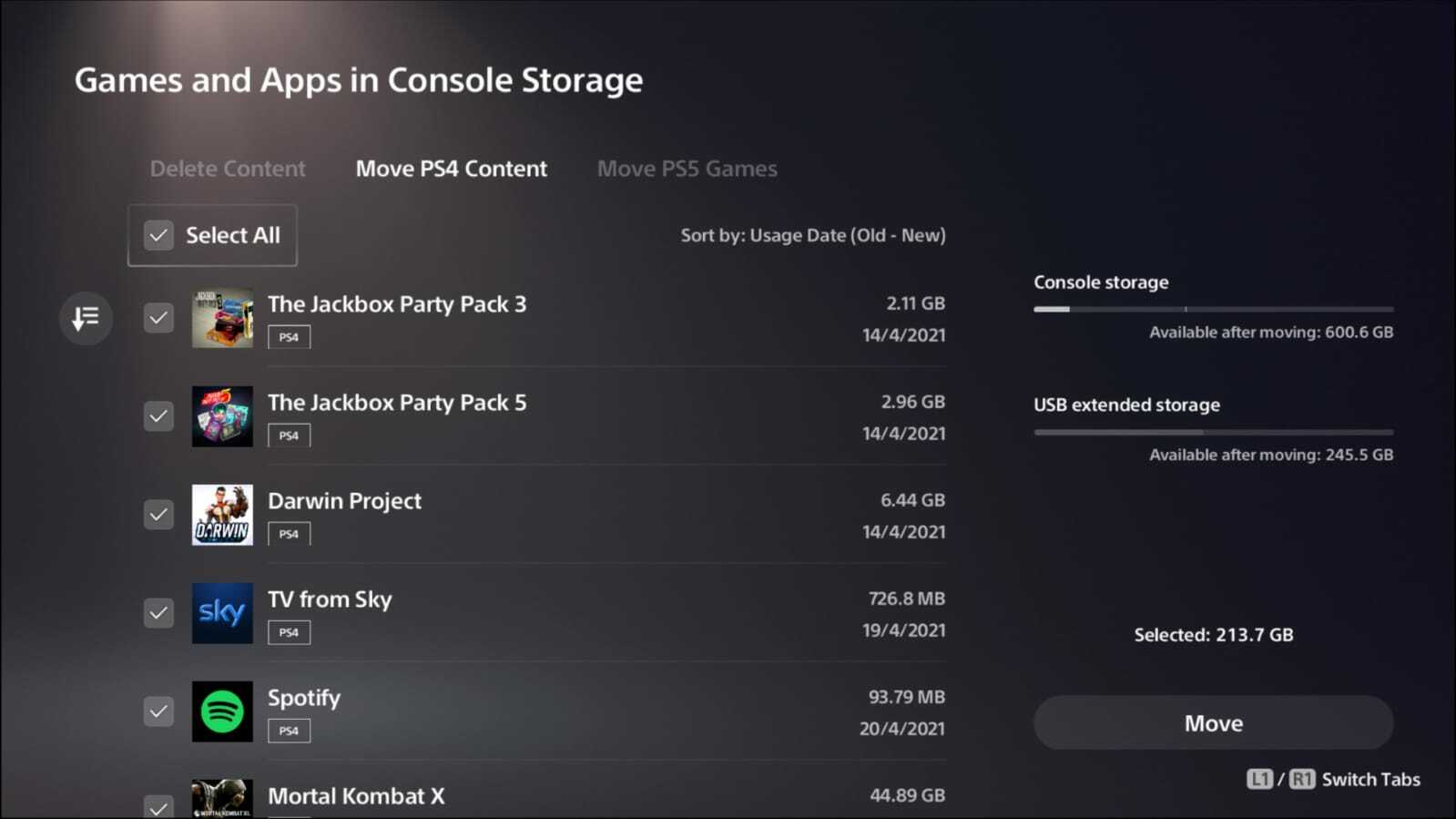Image resolution: width=1456 pixels, height=819 pixels.
Task: Select the Darwin Project game icon
Action: click(x=222, y=515)
